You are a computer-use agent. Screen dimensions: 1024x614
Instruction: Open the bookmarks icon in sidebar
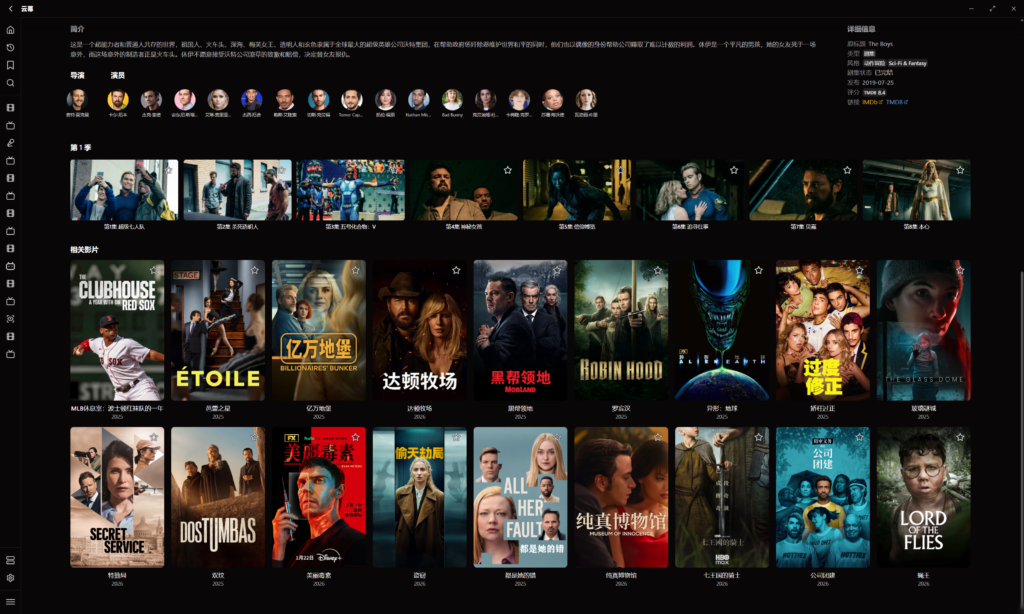click(10, 65)
